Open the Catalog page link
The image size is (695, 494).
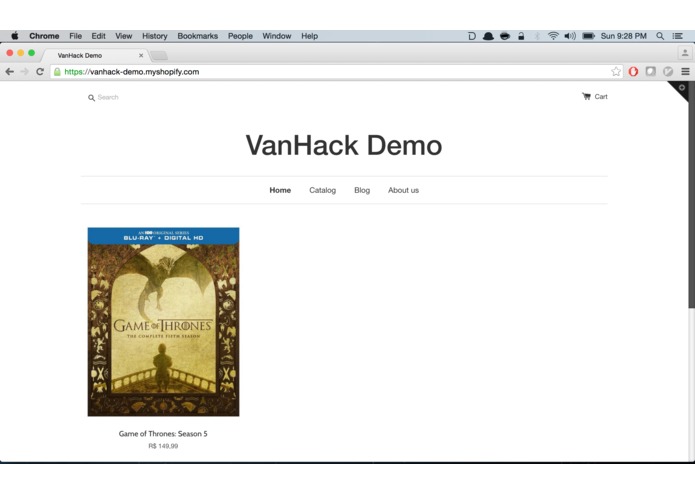(322, 190)
